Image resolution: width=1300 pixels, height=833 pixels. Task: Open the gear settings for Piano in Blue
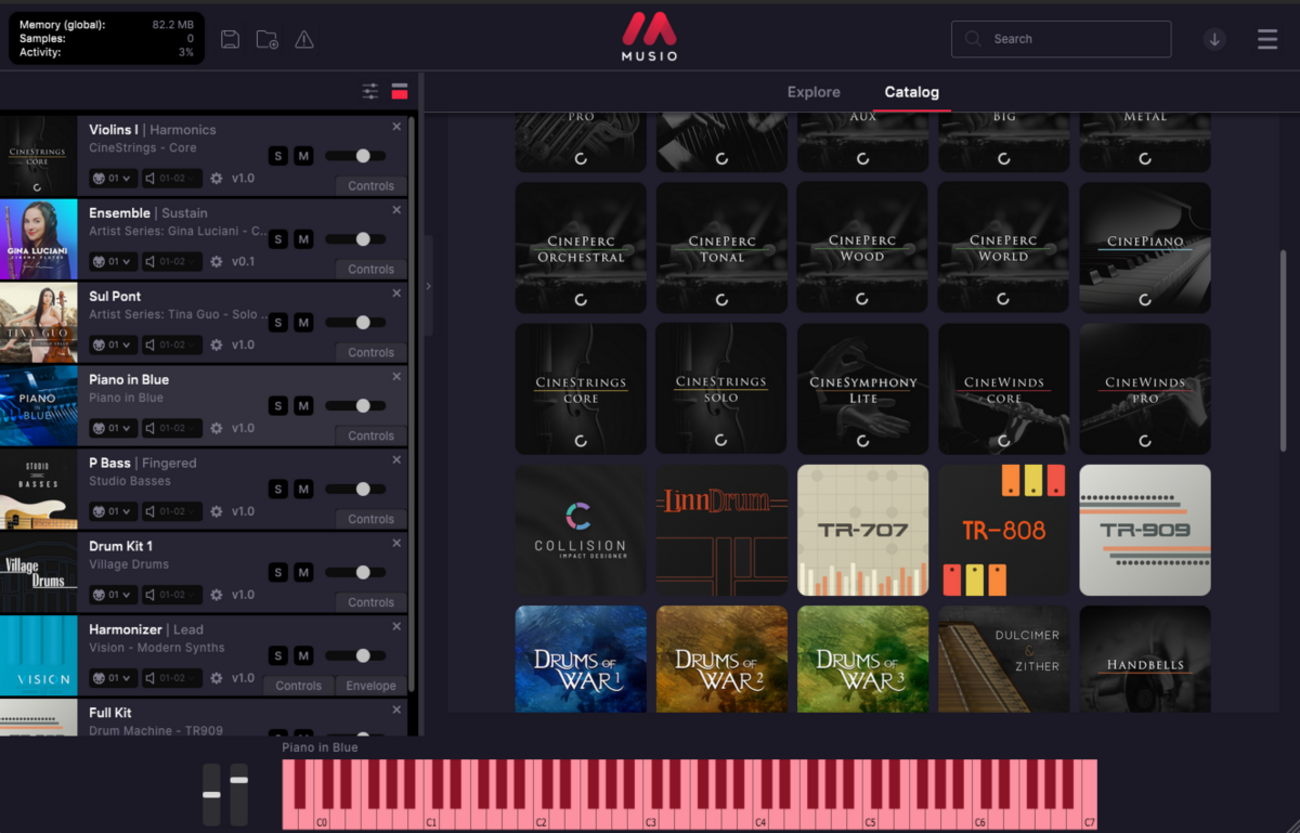point(216,428)
